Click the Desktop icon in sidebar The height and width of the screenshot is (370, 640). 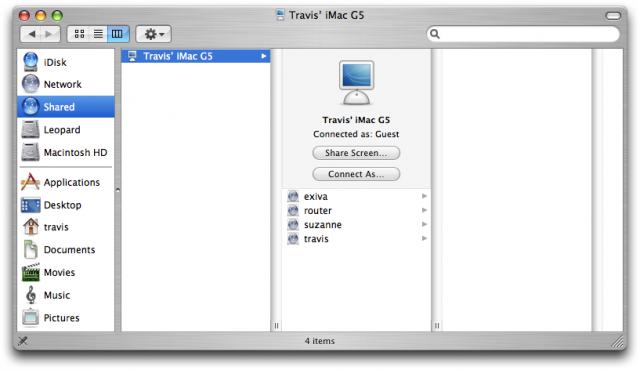click(31, 205)
